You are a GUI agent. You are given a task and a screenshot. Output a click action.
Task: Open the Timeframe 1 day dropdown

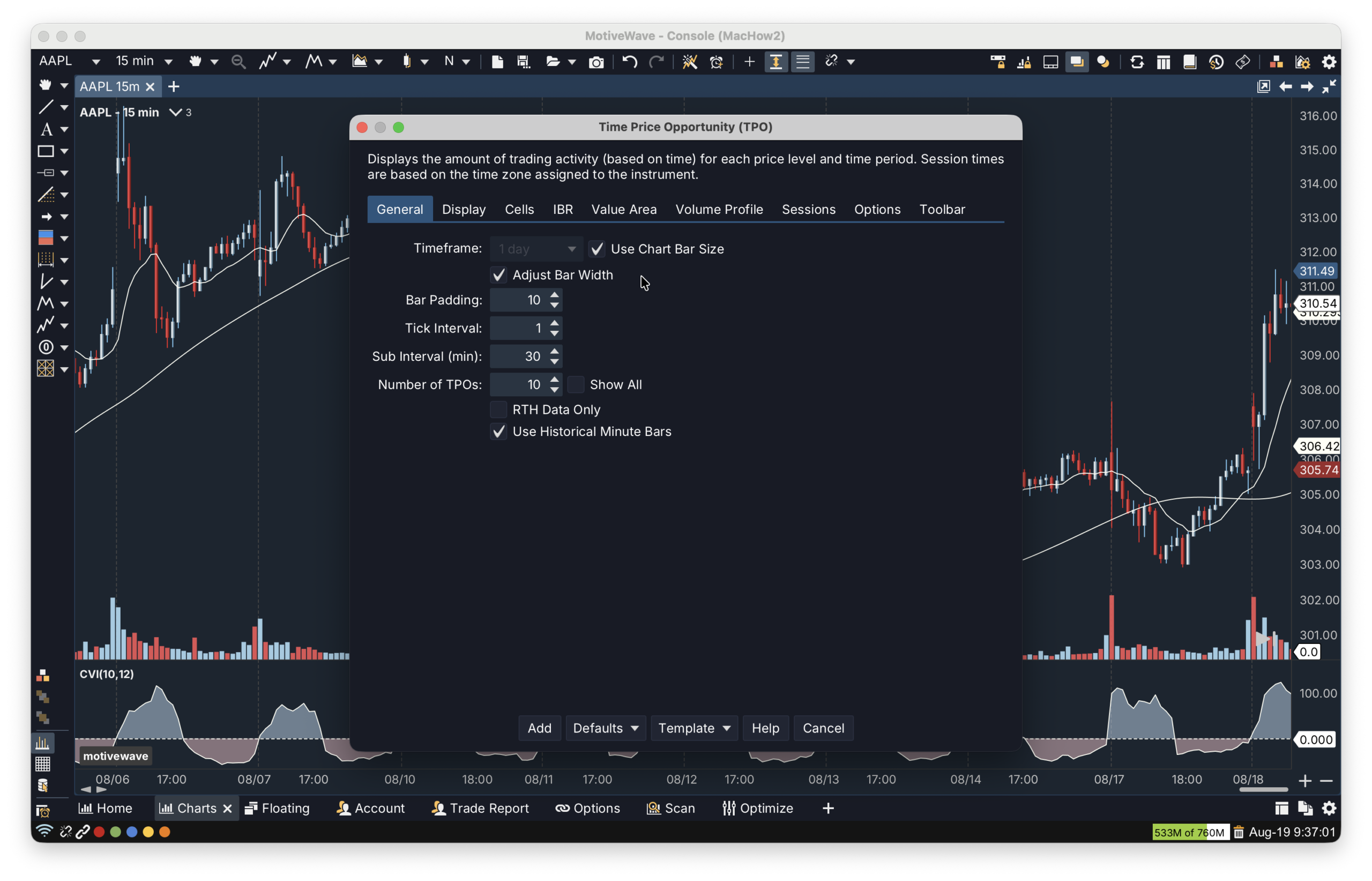(535, 249)
